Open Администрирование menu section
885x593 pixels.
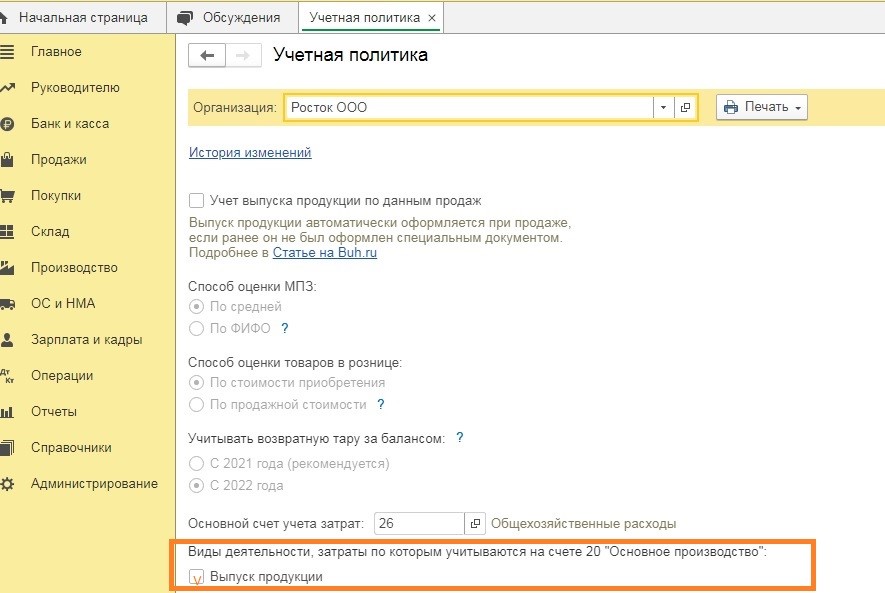coord(94,484)
